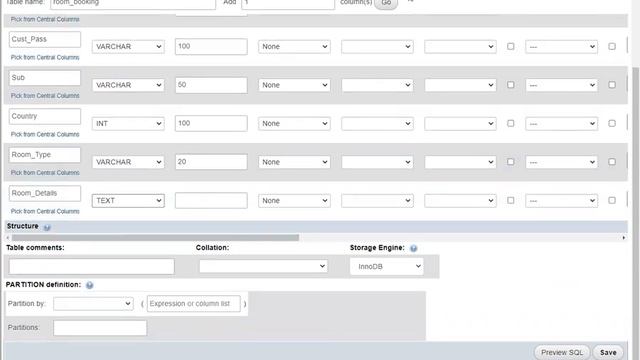Enable the auto-increment checkbox in Country row

[611, 123]
